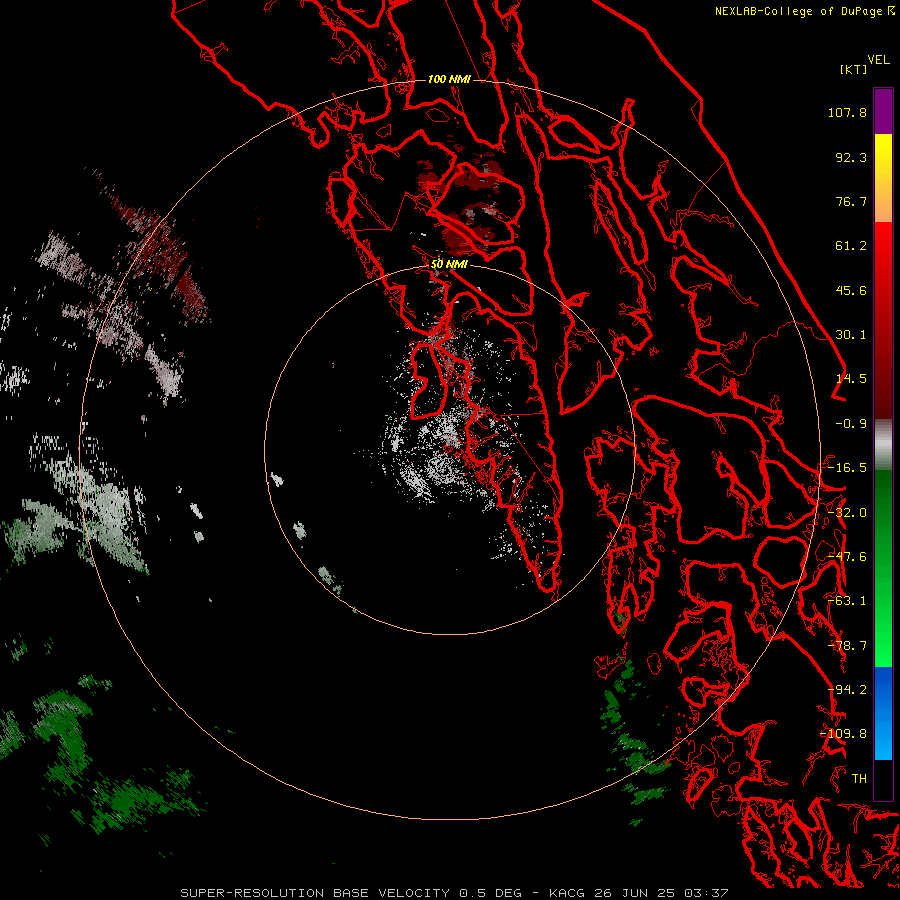Click the 30.1 legend value
Image resolution: width=900 pixels, height=900 pixels.
click(x=851, y=335)
